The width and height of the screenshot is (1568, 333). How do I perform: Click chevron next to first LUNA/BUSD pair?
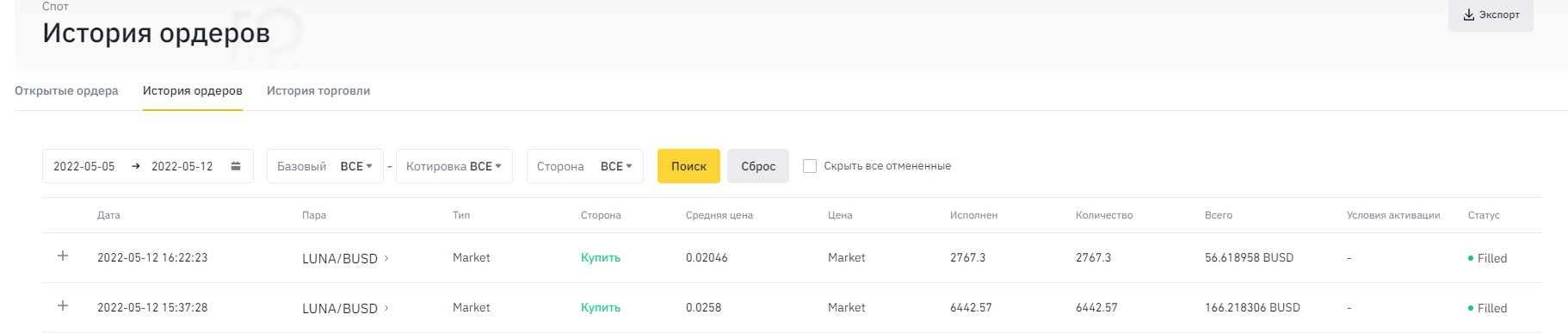[x=386, y=258]
